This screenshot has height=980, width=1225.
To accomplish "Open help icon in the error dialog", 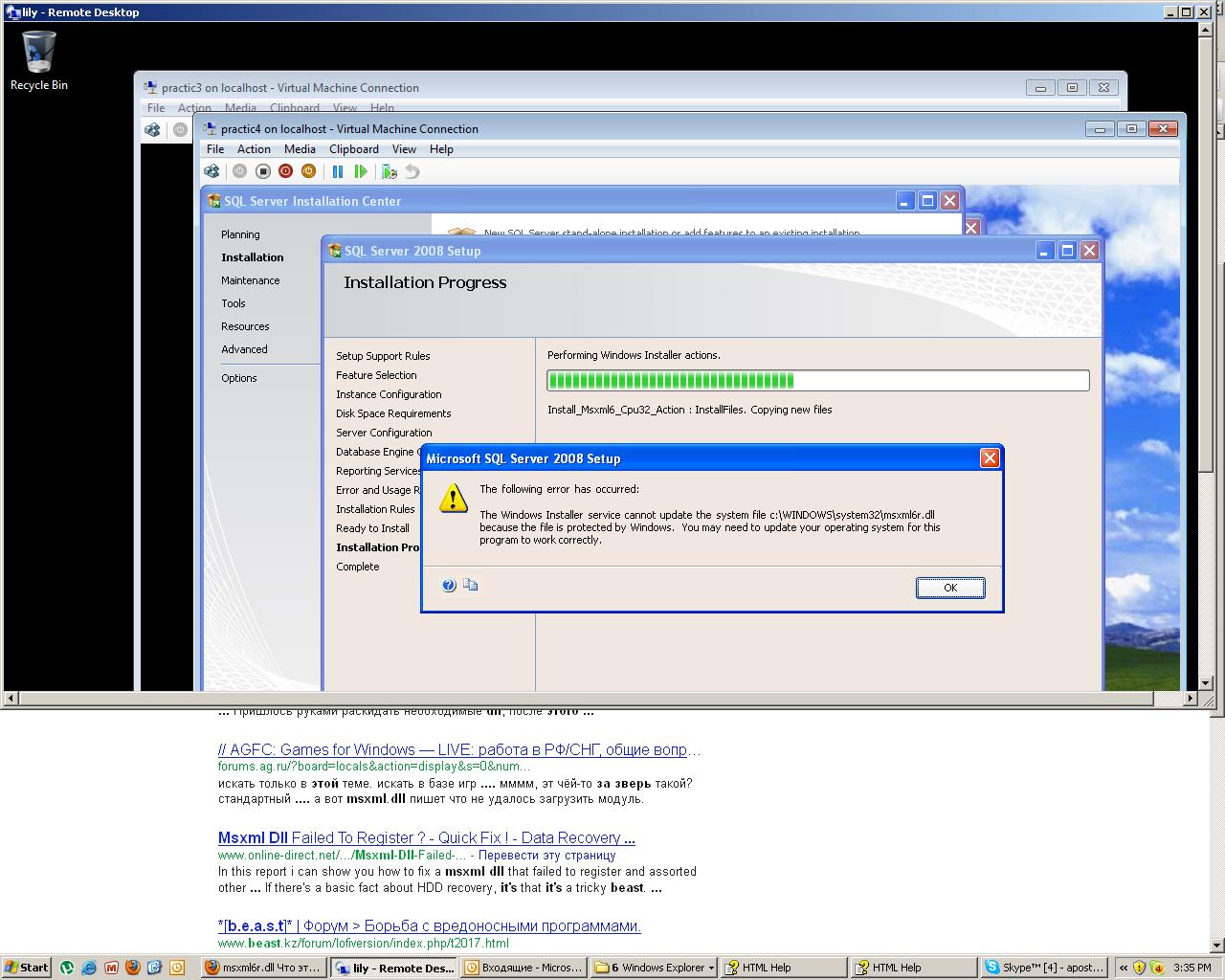I will tap(449, 585).
